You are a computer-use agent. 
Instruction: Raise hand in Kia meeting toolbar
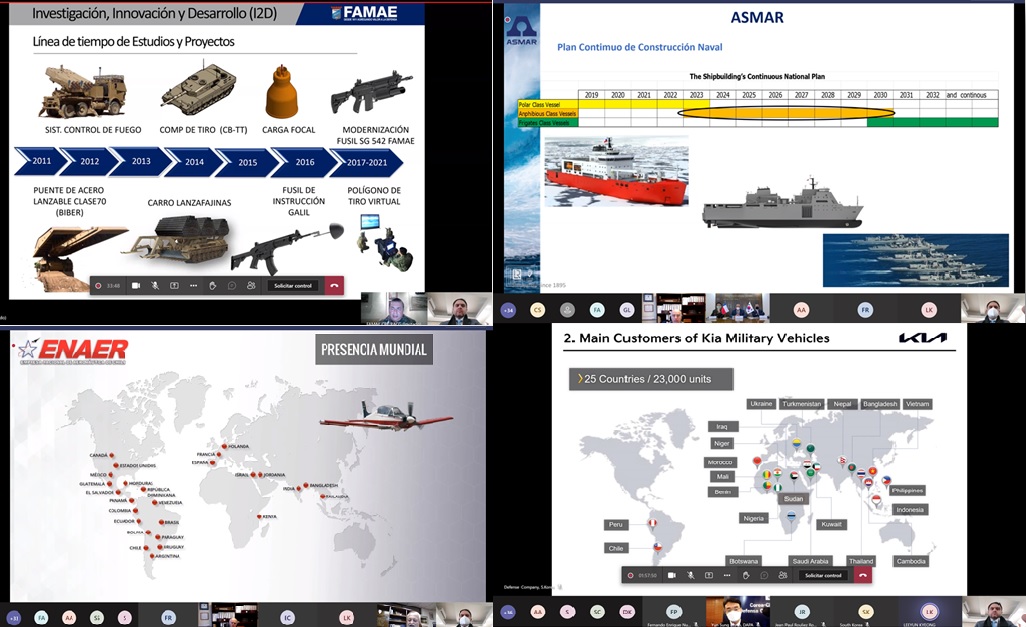tap(746, 575)
